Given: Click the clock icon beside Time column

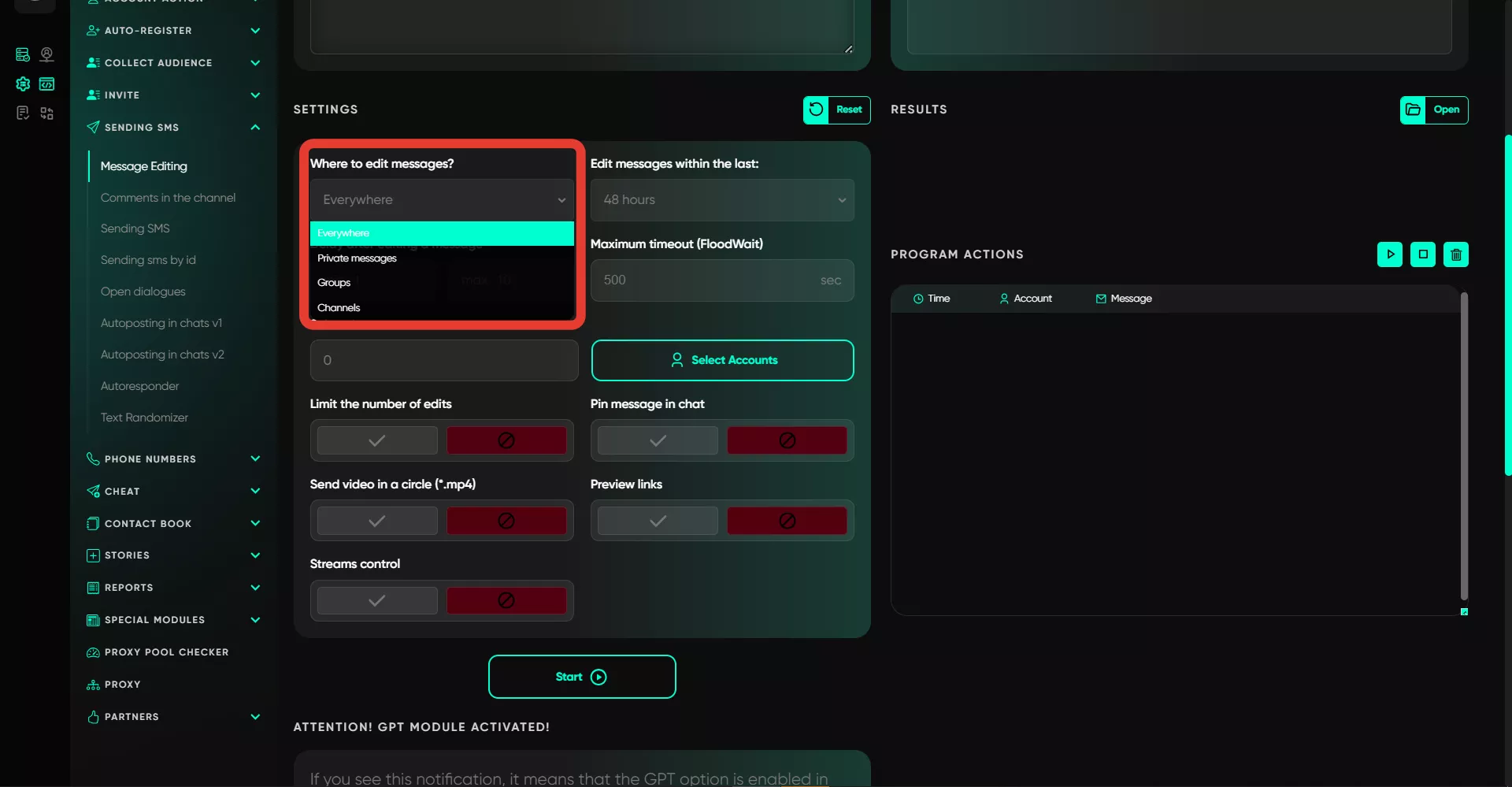Looking at the screenshot, I should [918, 299].
